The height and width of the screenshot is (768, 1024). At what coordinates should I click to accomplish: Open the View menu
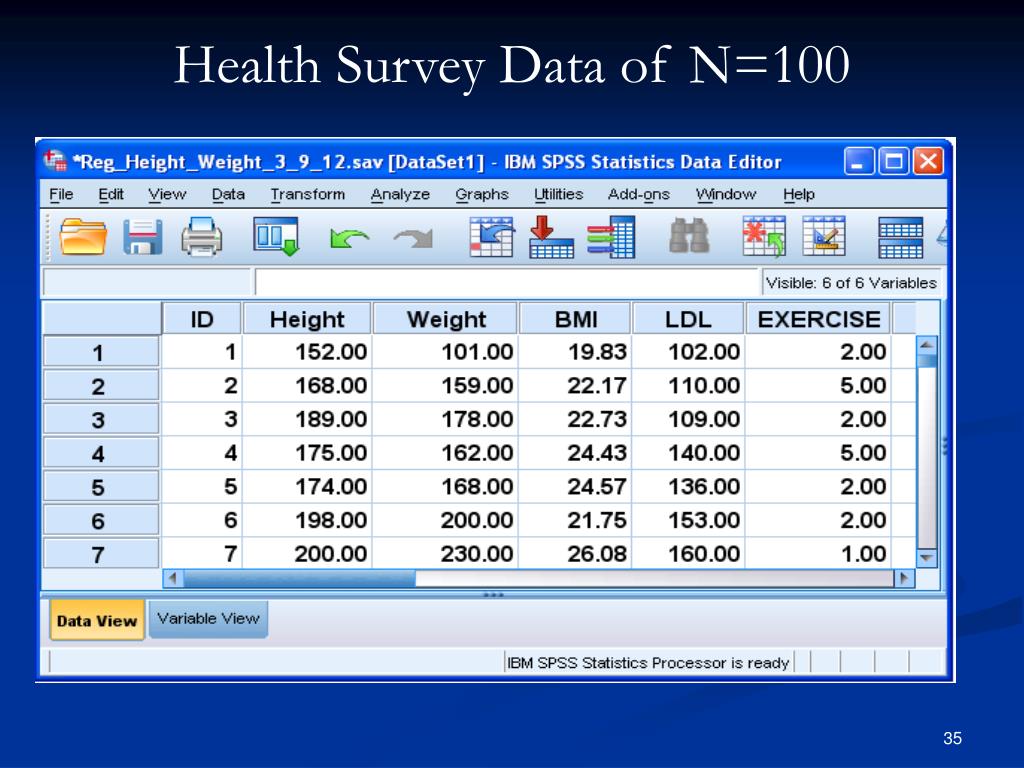(x=167, y=195)
